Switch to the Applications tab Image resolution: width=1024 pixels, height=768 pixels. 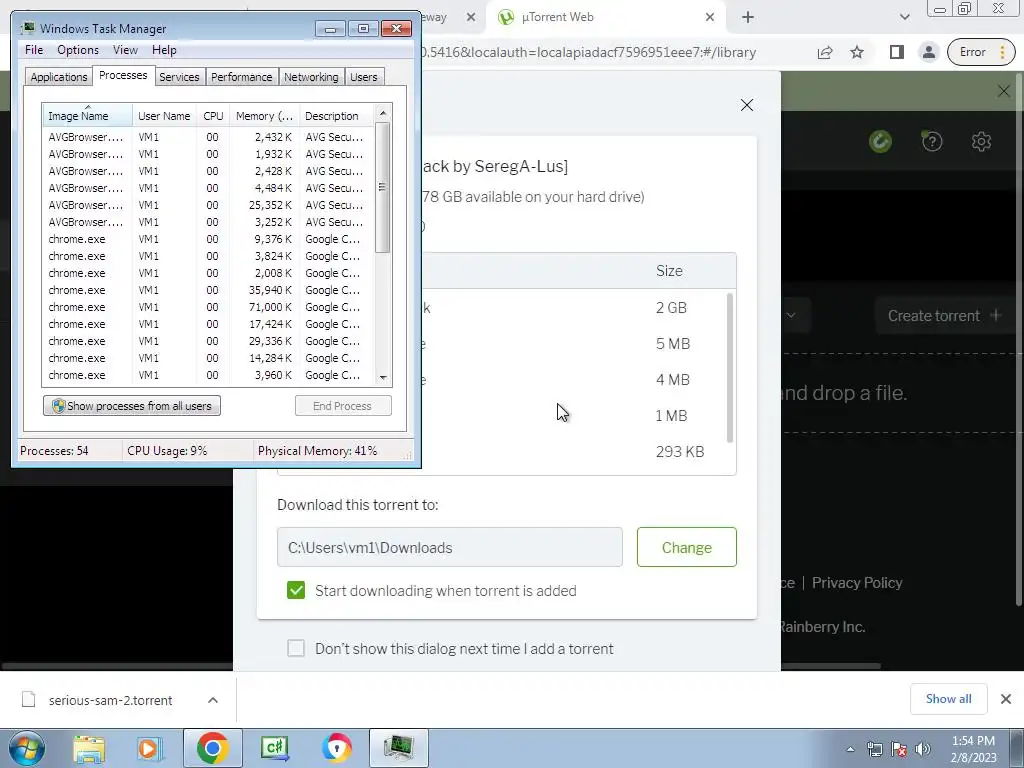tap(59, 77)
